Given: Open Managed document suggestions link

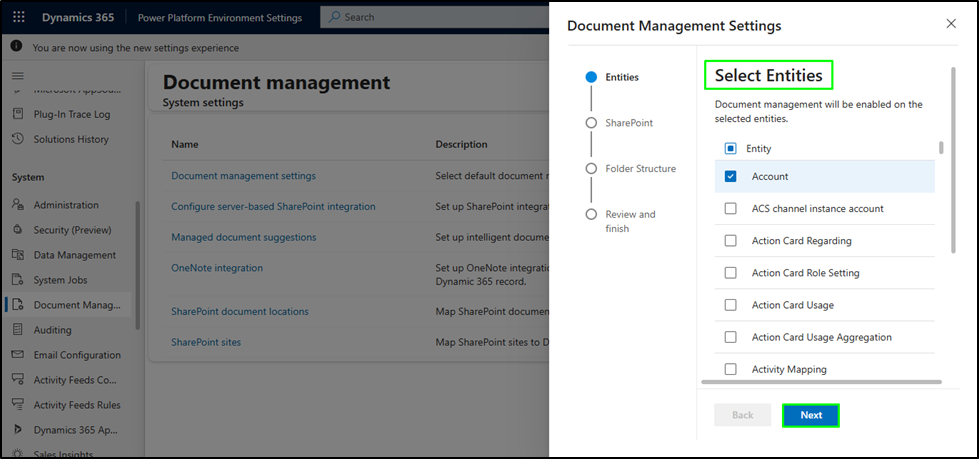Looking at the screenshot, I should (x=244, y=237).
